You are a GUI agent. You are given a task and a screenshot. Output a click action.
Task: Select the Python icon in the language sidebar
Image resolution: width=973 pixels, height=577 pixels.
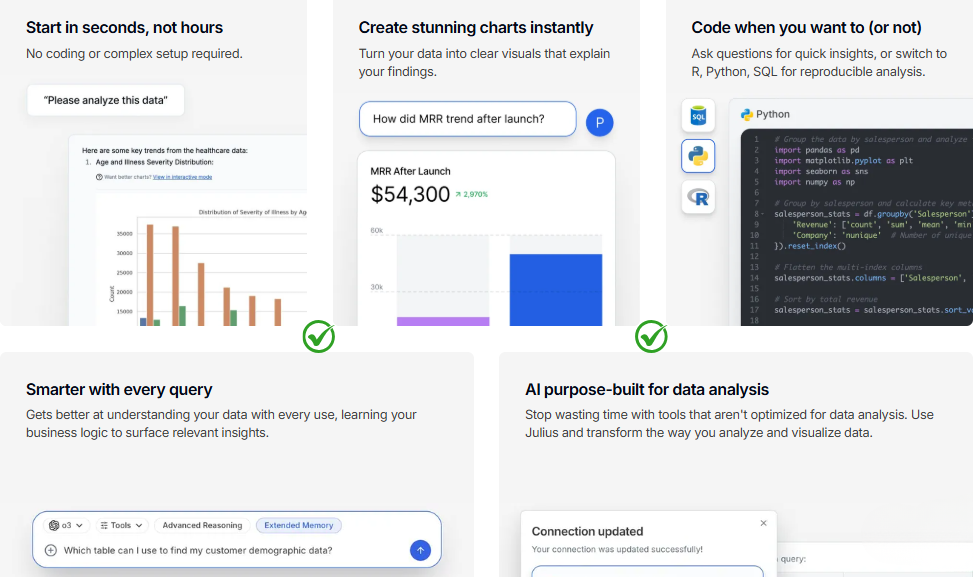pos(697,156)
